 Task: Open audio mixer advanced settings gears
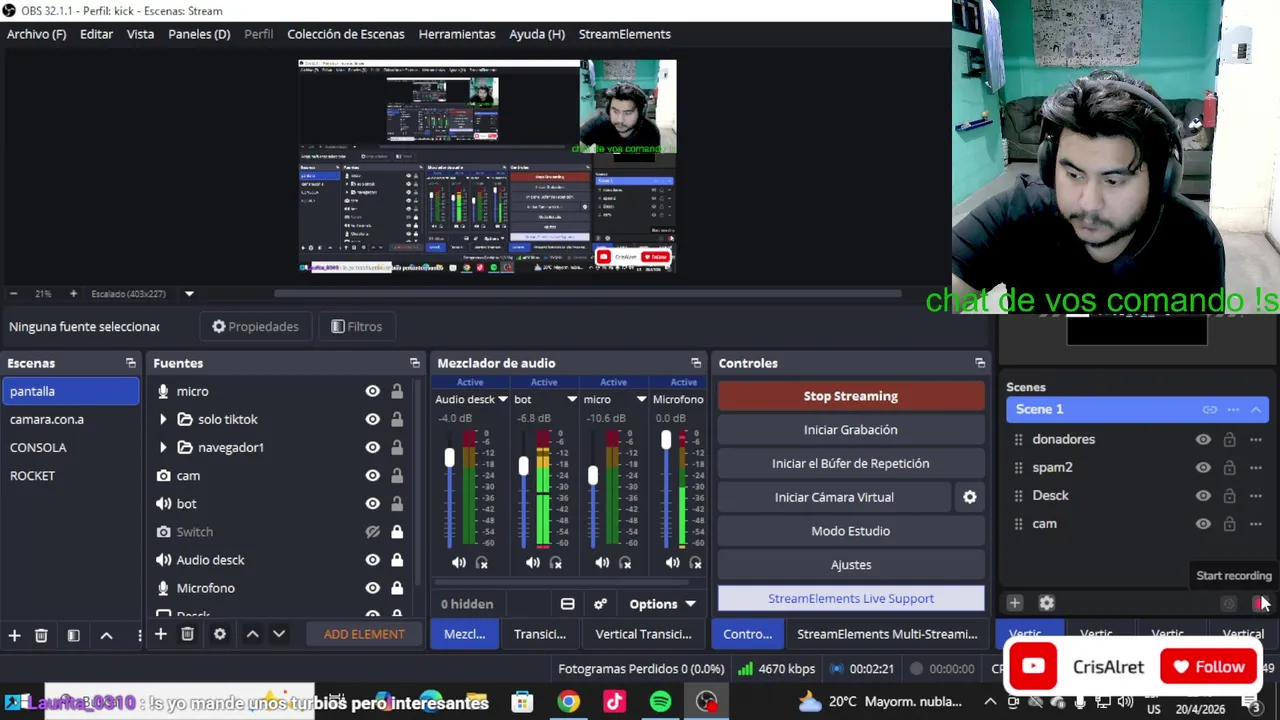coord(600,604)
